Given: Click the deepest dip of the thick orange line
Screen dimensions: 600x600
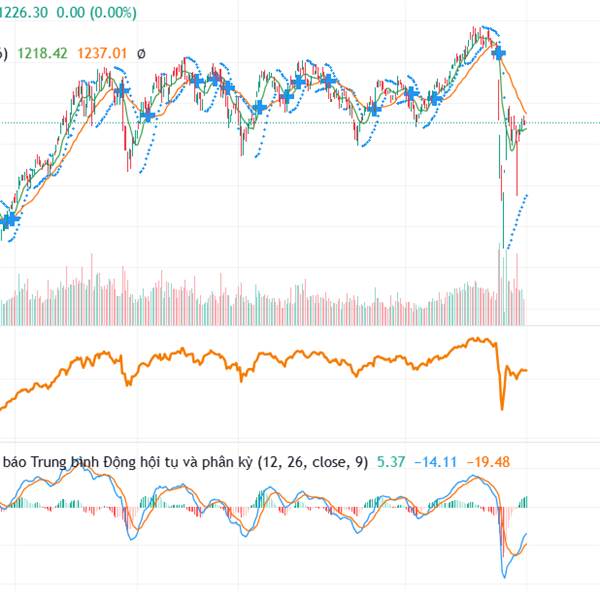Looking at the screenshot, I should pos(502,406).
